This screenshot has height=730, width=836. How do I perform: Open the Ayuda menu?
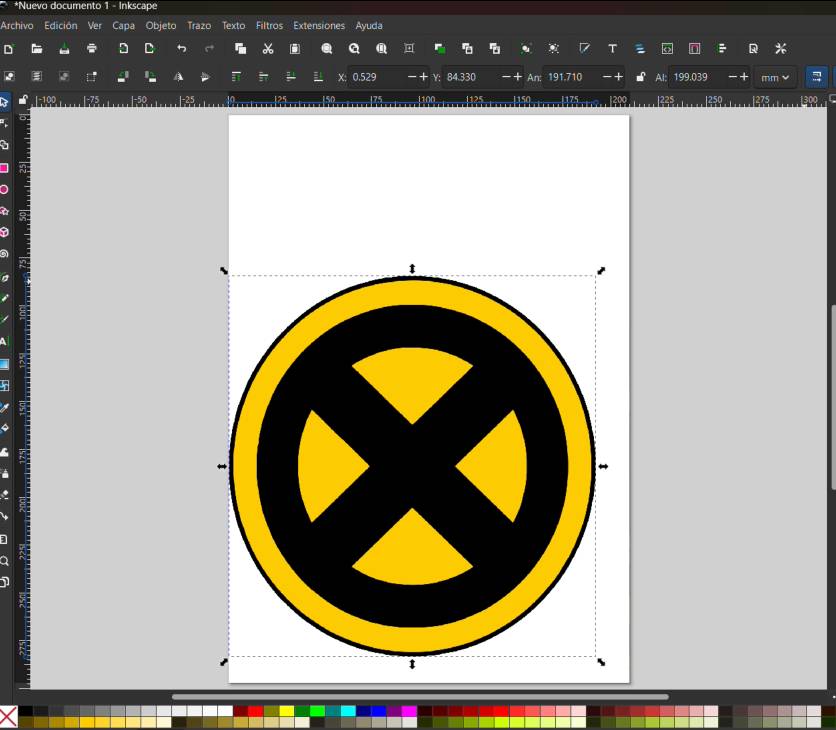pyautogui.click(x=369, y=26)
